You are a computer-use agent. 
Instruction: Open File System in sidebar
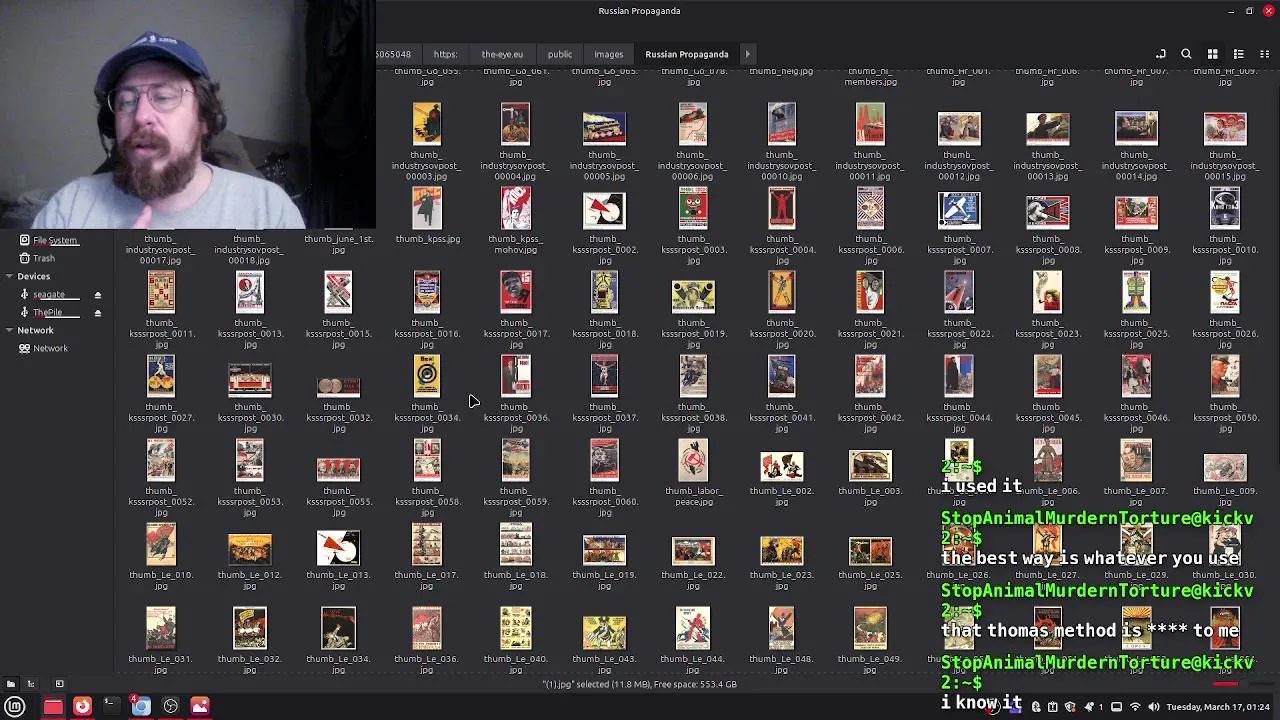pyautogui.click(x=55, y=240)
